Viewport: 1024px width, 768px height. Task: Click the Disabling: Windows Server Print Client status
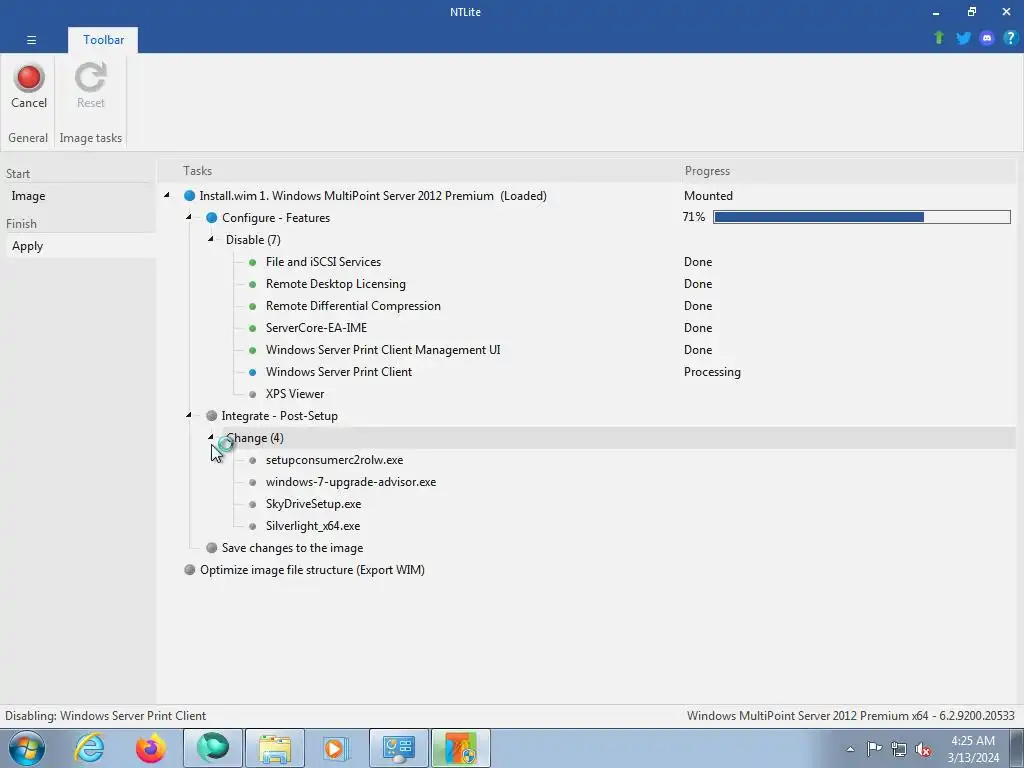pos(106,716)
